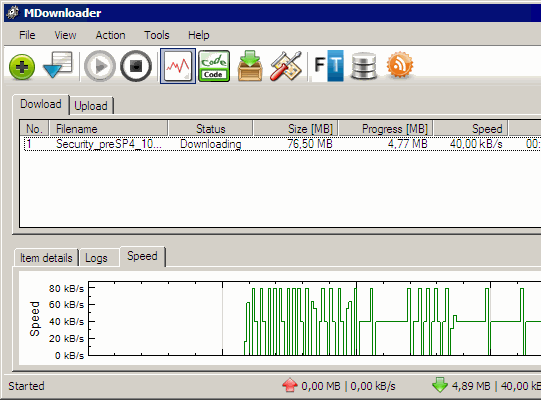Click the Started status bar text
Viewport: 541px width, 400px height.
point(26,386)
